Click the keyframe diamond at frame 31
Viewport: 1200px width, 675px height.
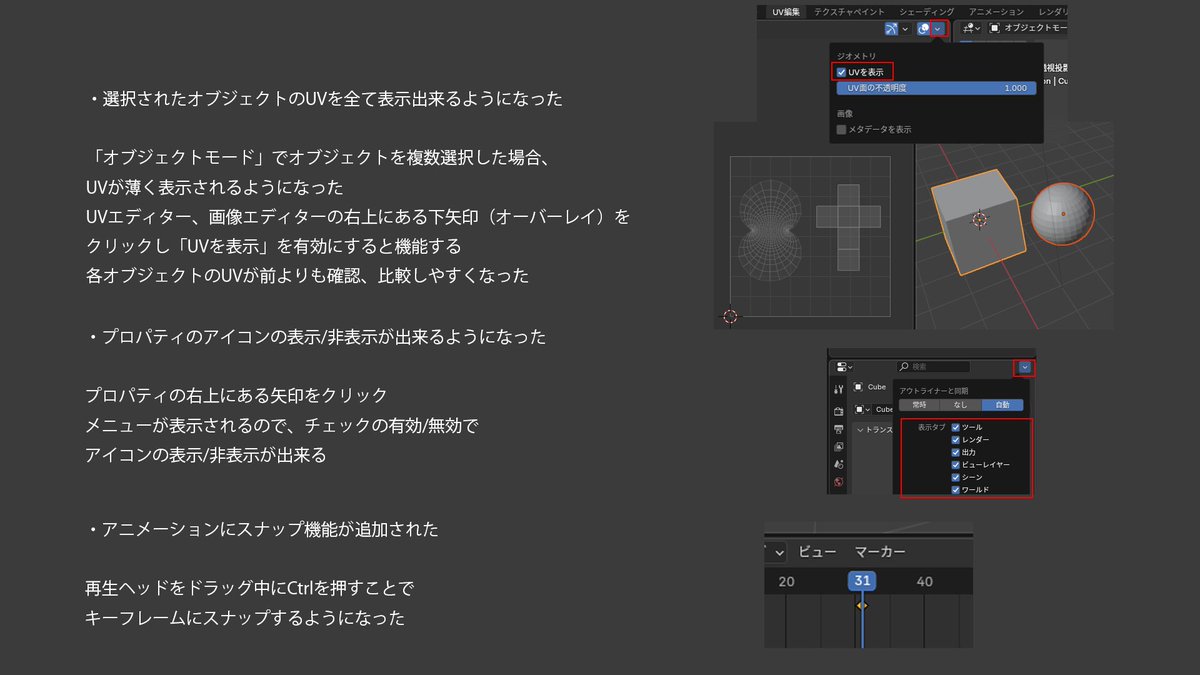click(x=862, y=605)
